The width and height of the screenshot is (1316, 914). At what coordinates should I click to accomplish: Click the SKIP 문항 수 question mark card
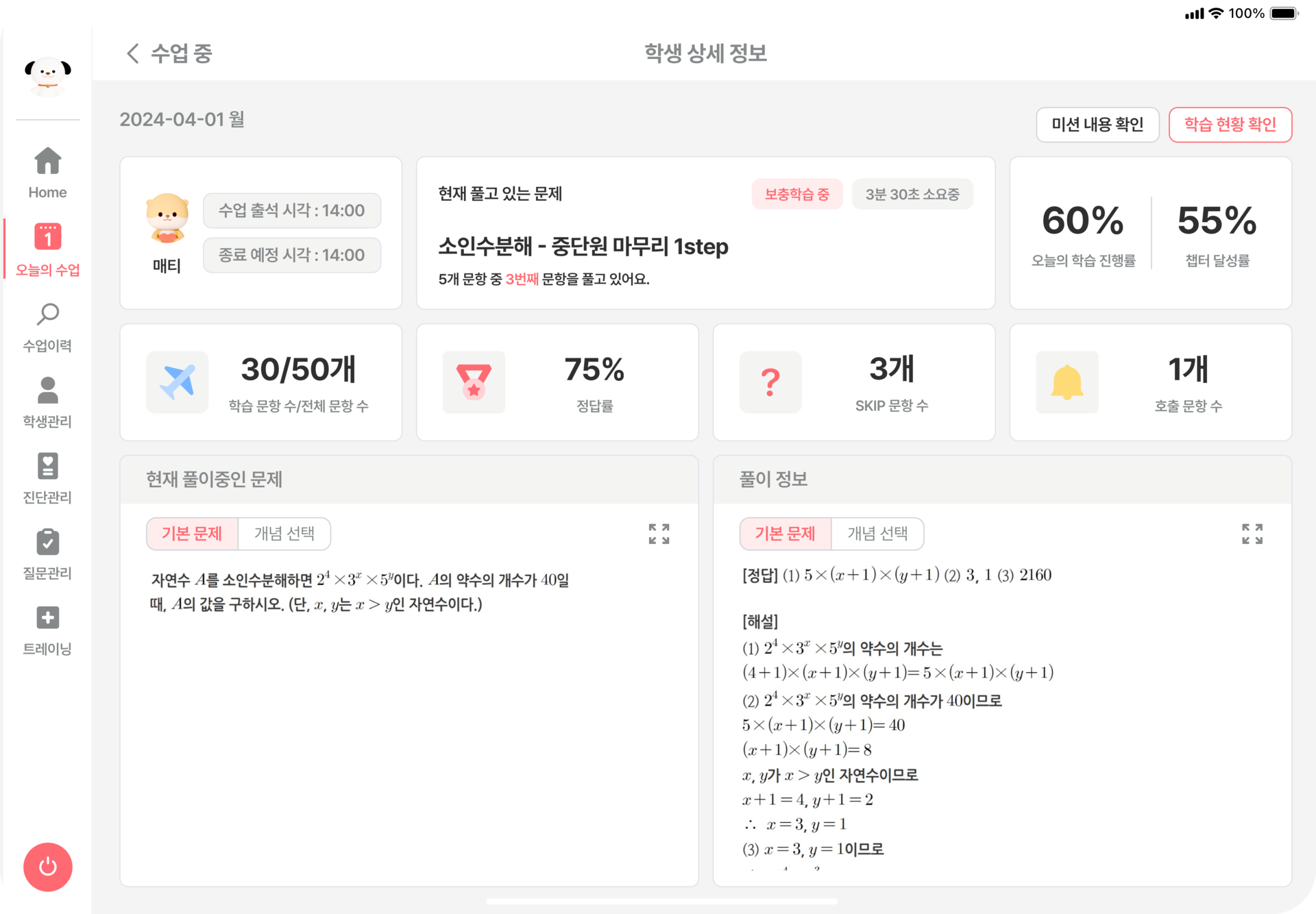pyautogui.click(x=854, y=382)
